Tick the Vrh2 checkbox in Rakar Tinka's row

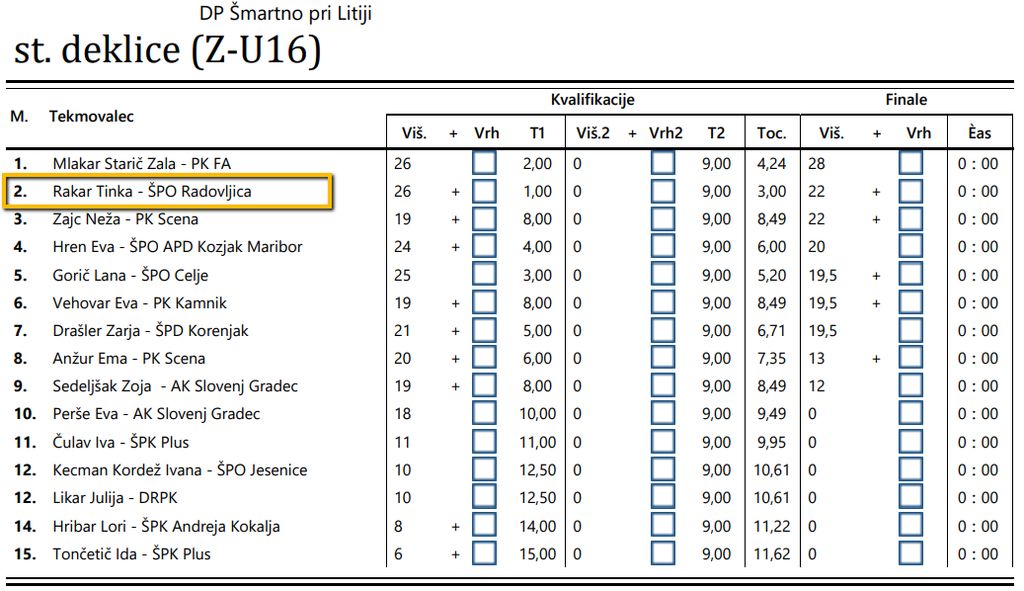662,191
